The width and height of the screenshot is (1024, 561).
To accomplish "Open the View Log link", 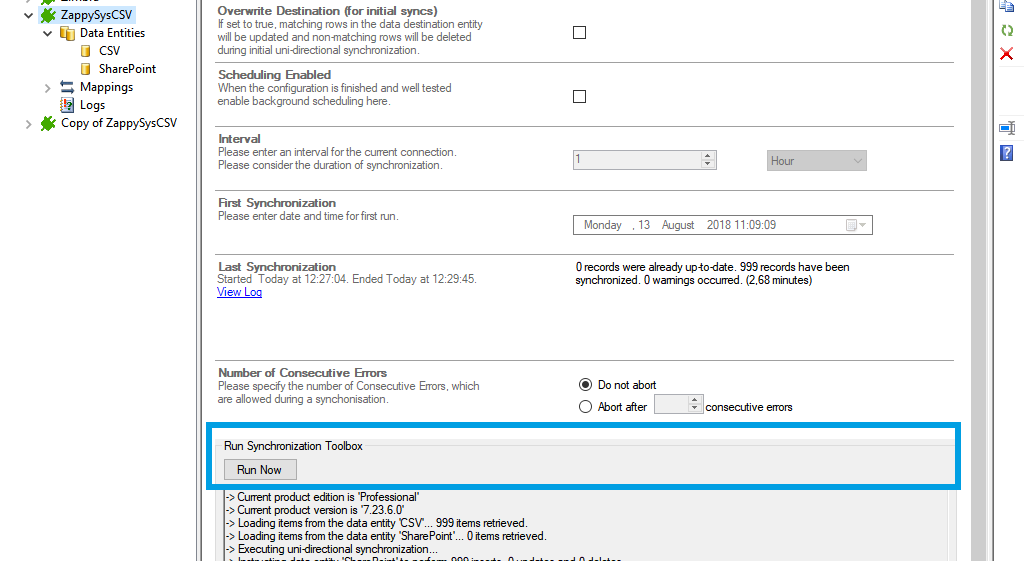I will (x=239, y=292).
